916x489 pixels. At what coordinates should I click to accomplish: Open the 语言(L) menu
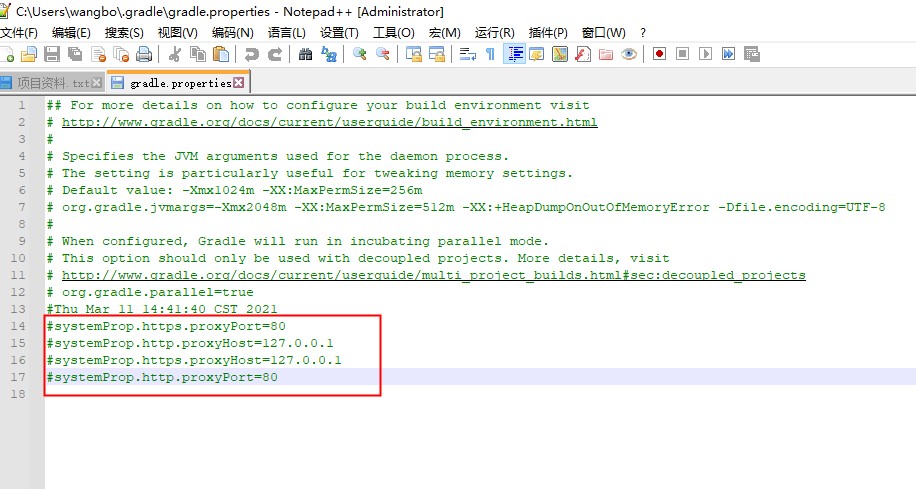coord(287,33)
